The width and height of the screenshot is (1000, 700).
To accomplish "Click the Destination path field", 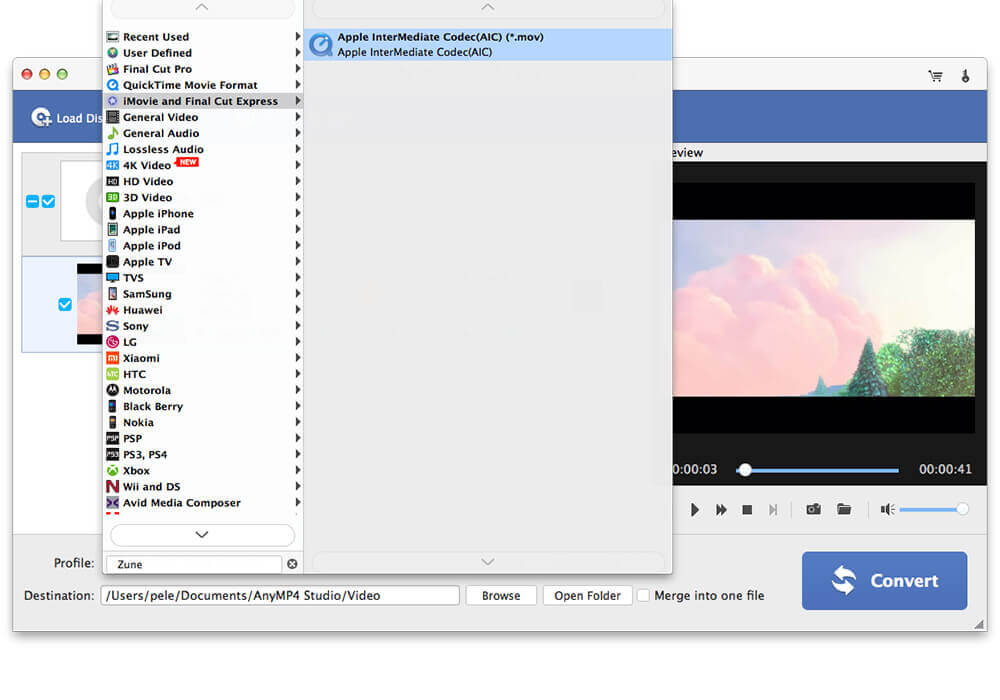I will click(280, 595).
